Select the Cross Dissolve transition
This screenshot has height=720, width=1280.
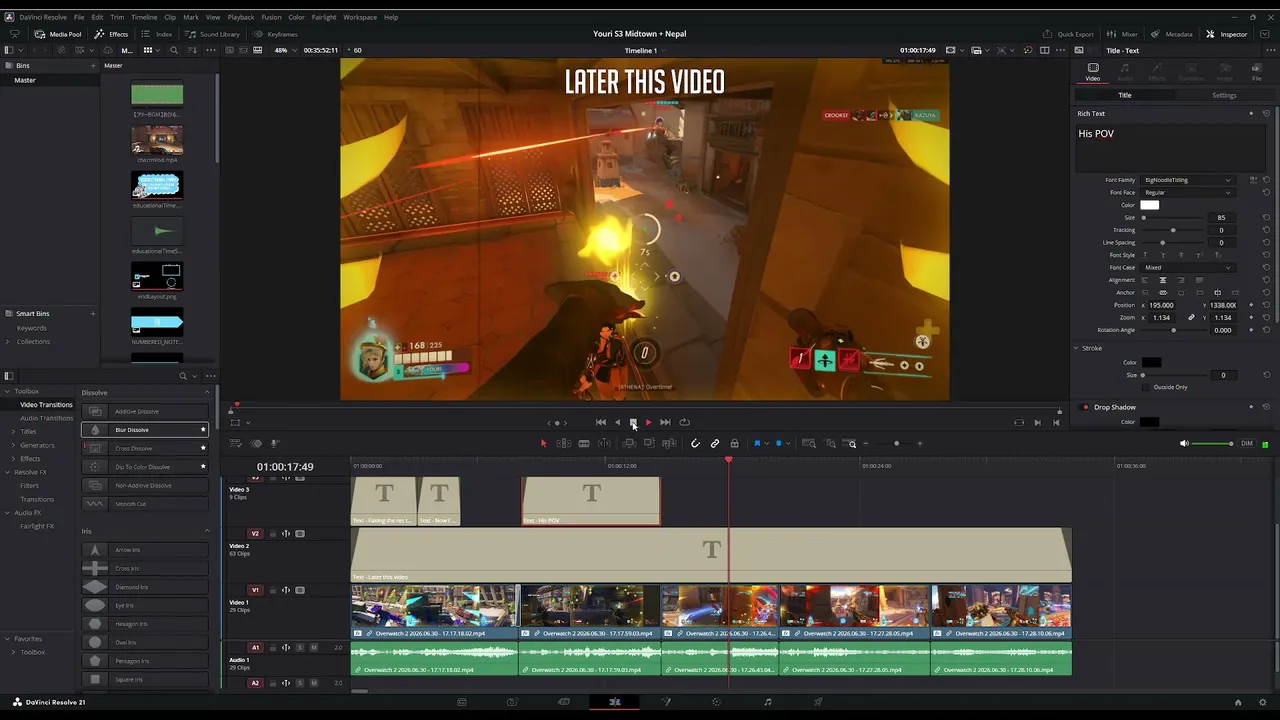(145, 448)
